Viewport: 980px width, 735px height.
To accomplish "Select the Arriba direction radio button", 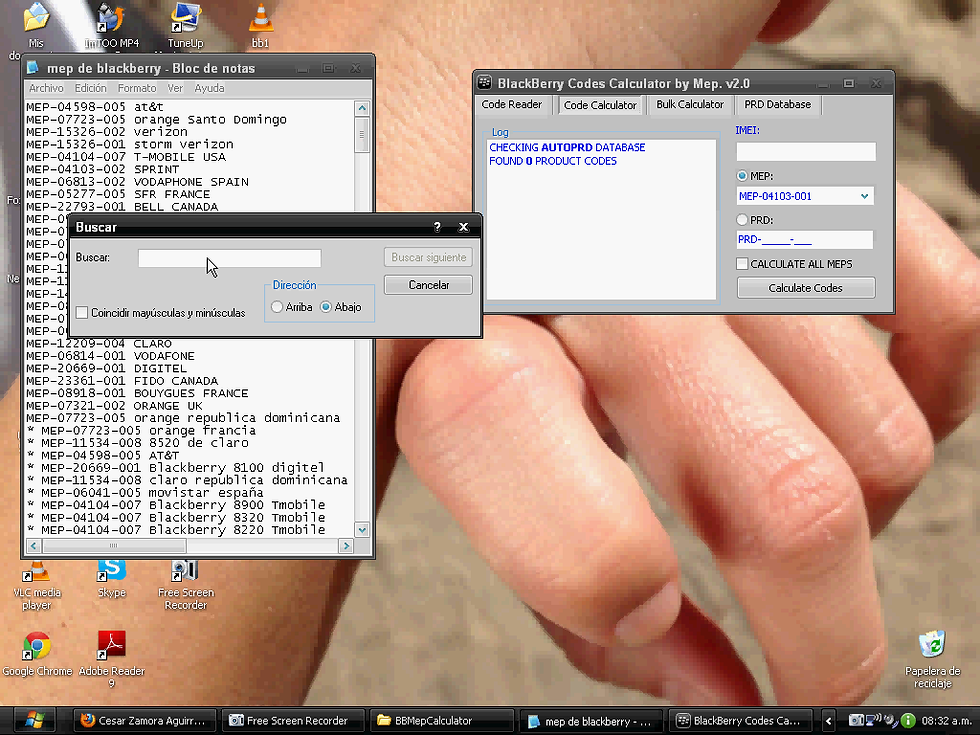I will (277, 307).
